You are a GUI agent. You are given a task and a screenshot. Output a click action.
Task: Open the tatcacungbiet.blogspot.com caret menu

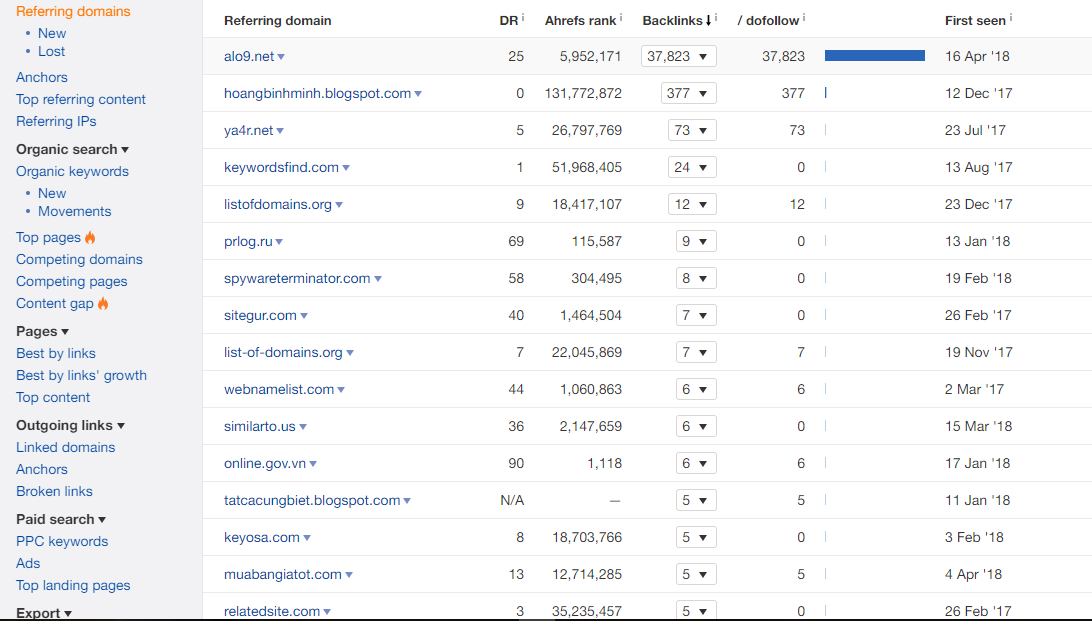point(407,501)
